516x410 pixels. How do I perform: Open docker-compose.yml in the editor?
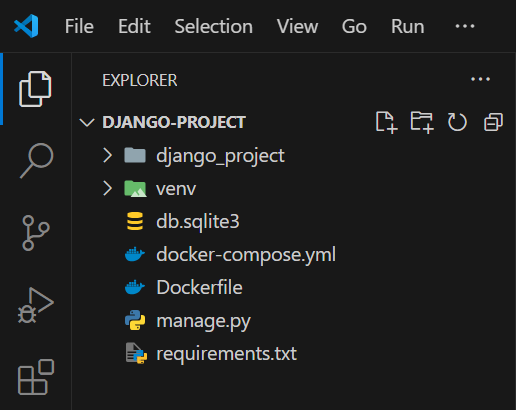point(246,255)
